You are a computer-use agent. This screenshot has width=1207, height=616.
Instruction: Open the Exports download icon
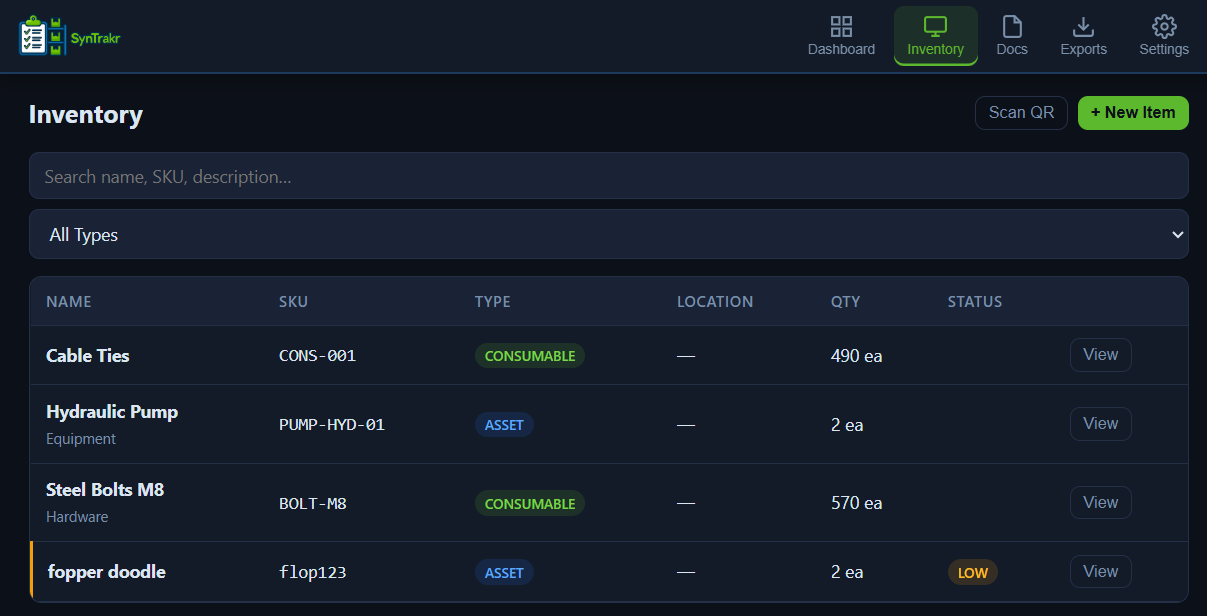click(1083, 26)
